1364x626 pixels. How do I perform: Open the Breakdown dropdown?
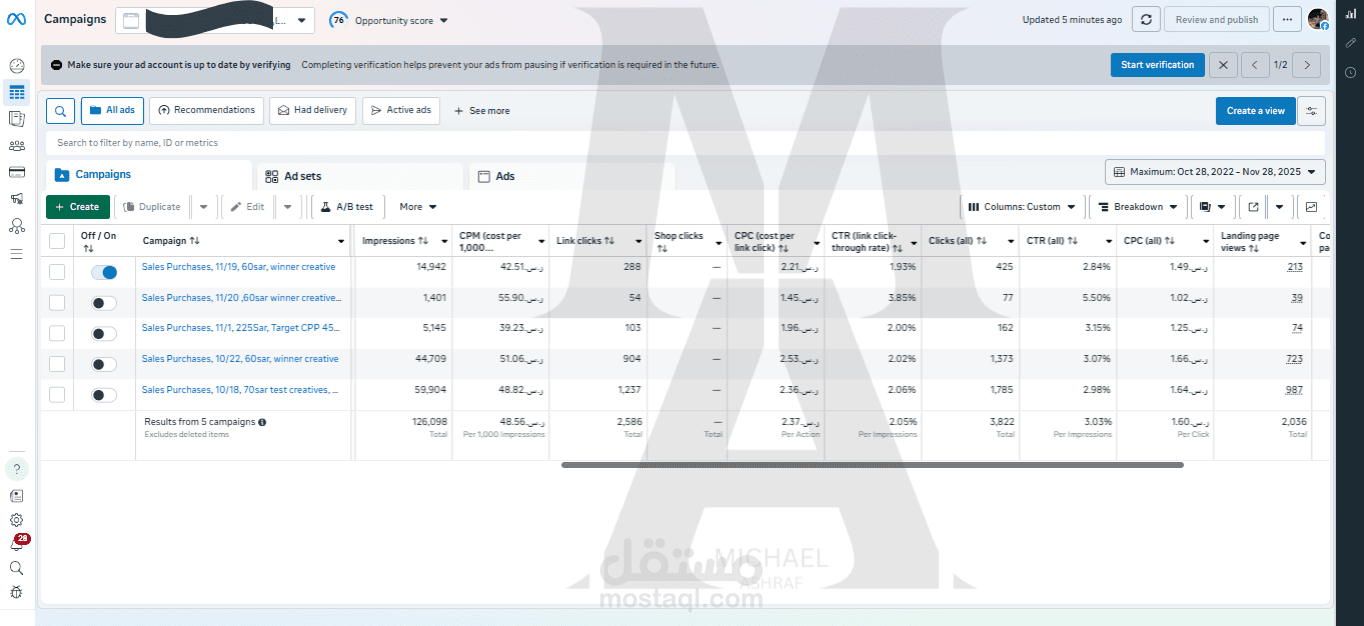[1137, 207]
